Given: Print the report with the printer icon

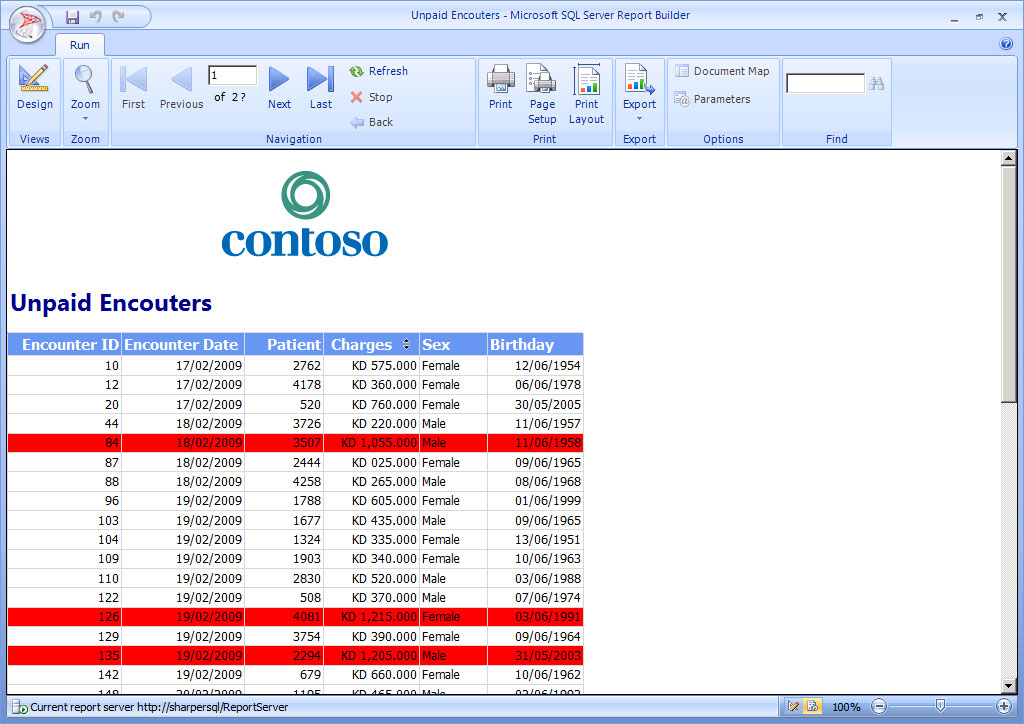Looking at the screenshot, I should [x=501, y=87].
